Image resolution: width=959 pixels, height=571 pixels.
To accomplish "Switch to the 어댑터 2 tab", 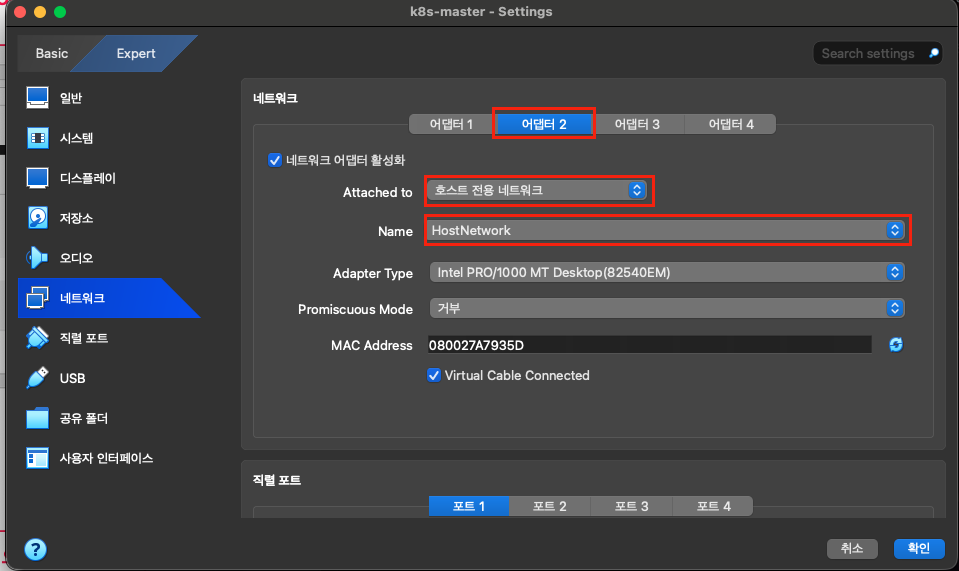I will [x=544, y=124].
